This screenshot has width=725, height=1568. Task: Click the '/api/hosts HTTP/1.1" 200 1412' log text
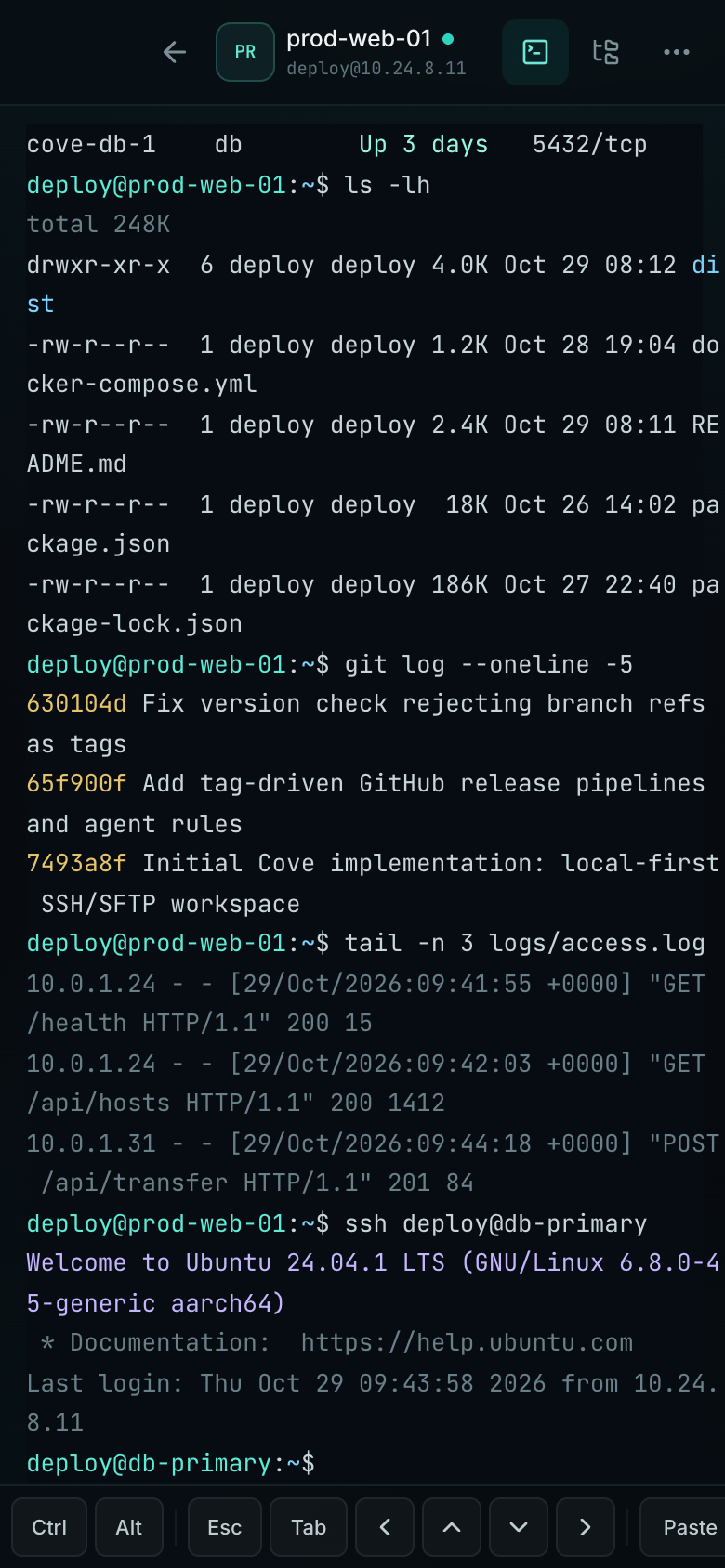tap(236, 1103)
